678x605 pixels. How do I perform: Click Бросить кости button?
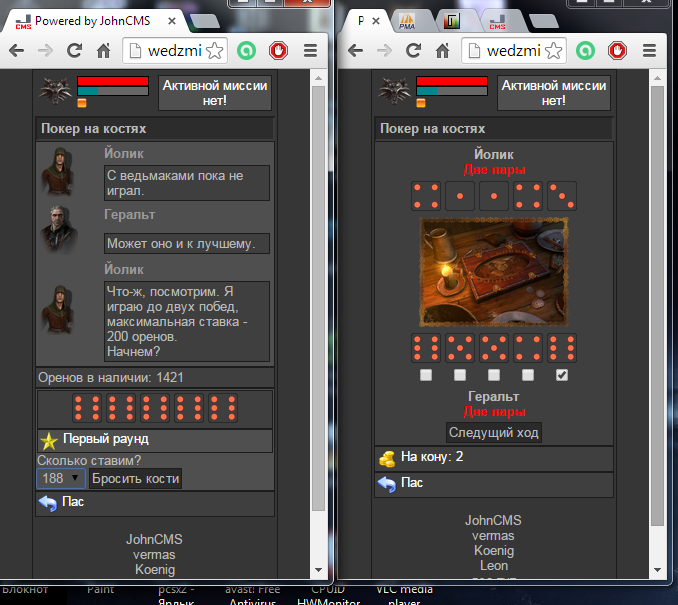click(135, 478)
